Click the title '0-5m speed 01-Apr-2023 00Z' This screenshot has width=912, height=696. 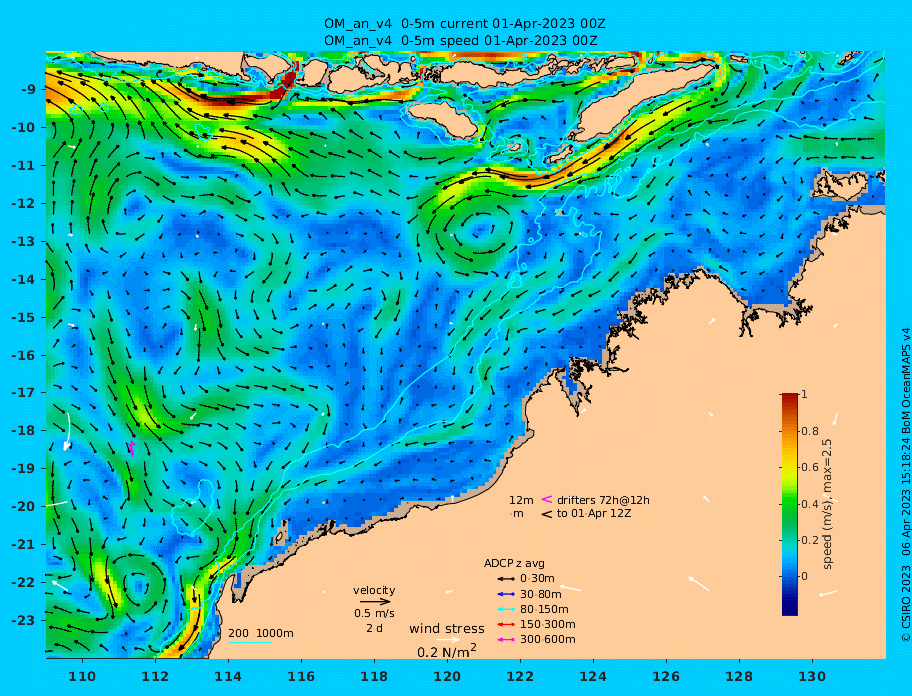pos(499,40)
